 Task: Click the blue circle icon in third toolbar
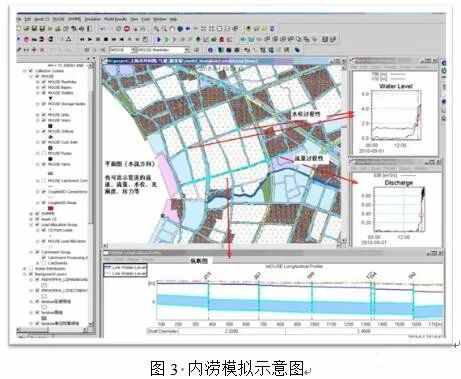tap(210, 50)
